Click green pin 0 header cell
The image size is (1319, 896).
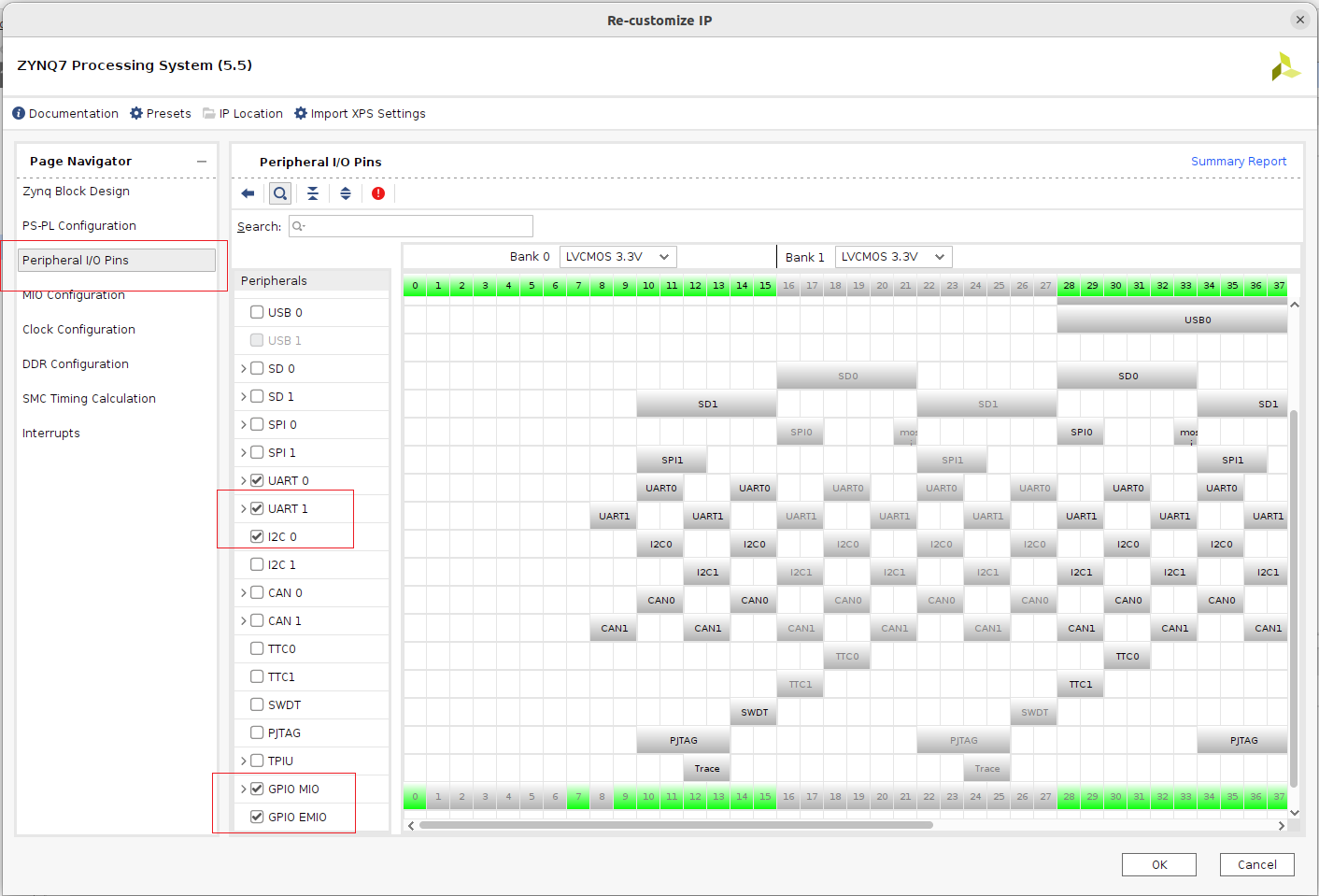coord(415,287)
